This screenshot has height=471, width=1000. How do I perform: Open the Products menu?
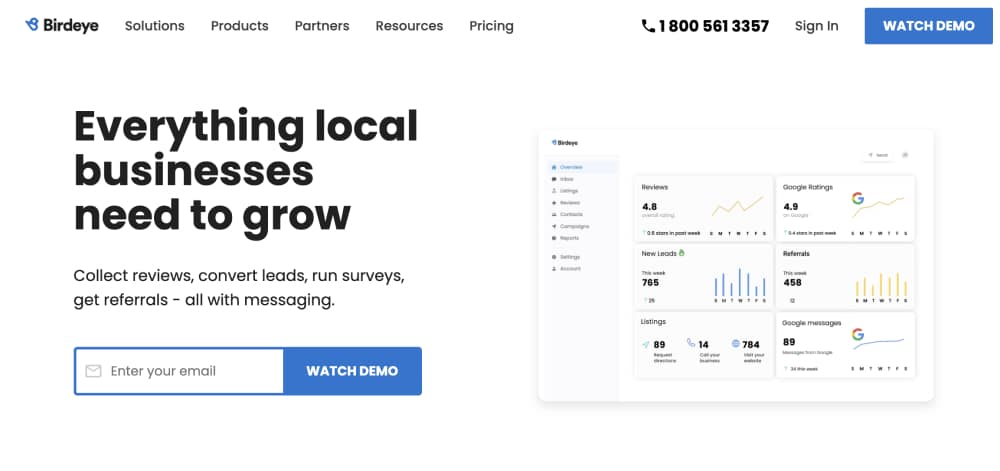click(x=240, y=26)
